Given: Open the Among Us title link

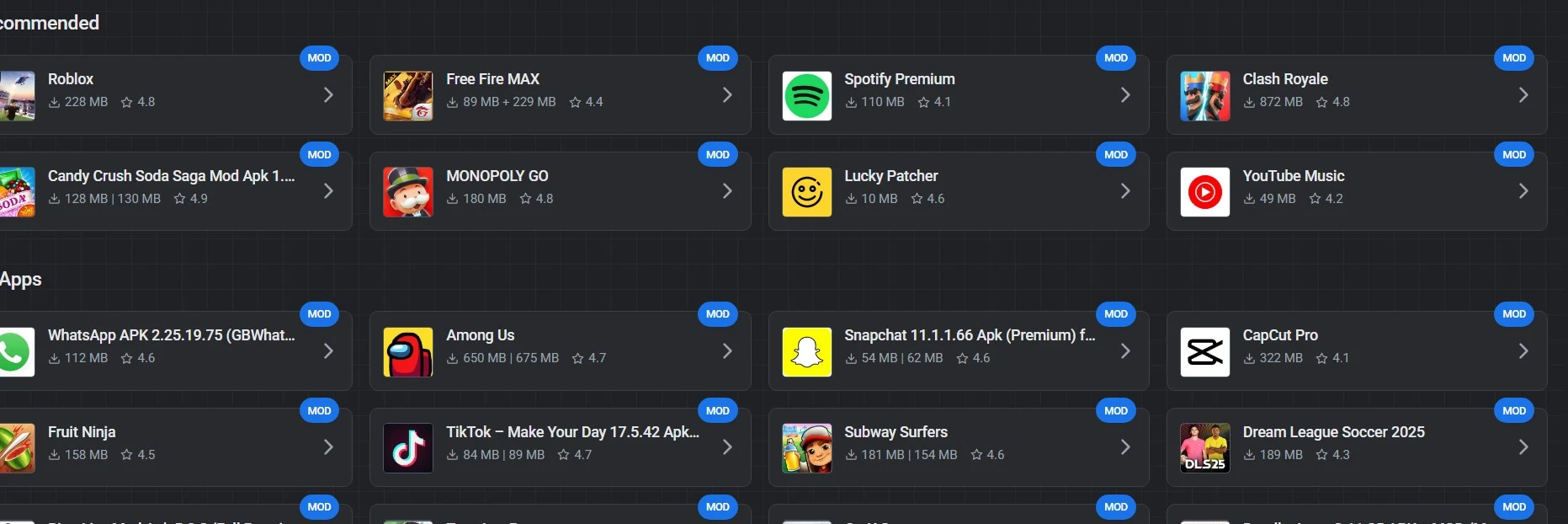Looking at the screenshot, I should pyautogui.click(x=481, y=335).
